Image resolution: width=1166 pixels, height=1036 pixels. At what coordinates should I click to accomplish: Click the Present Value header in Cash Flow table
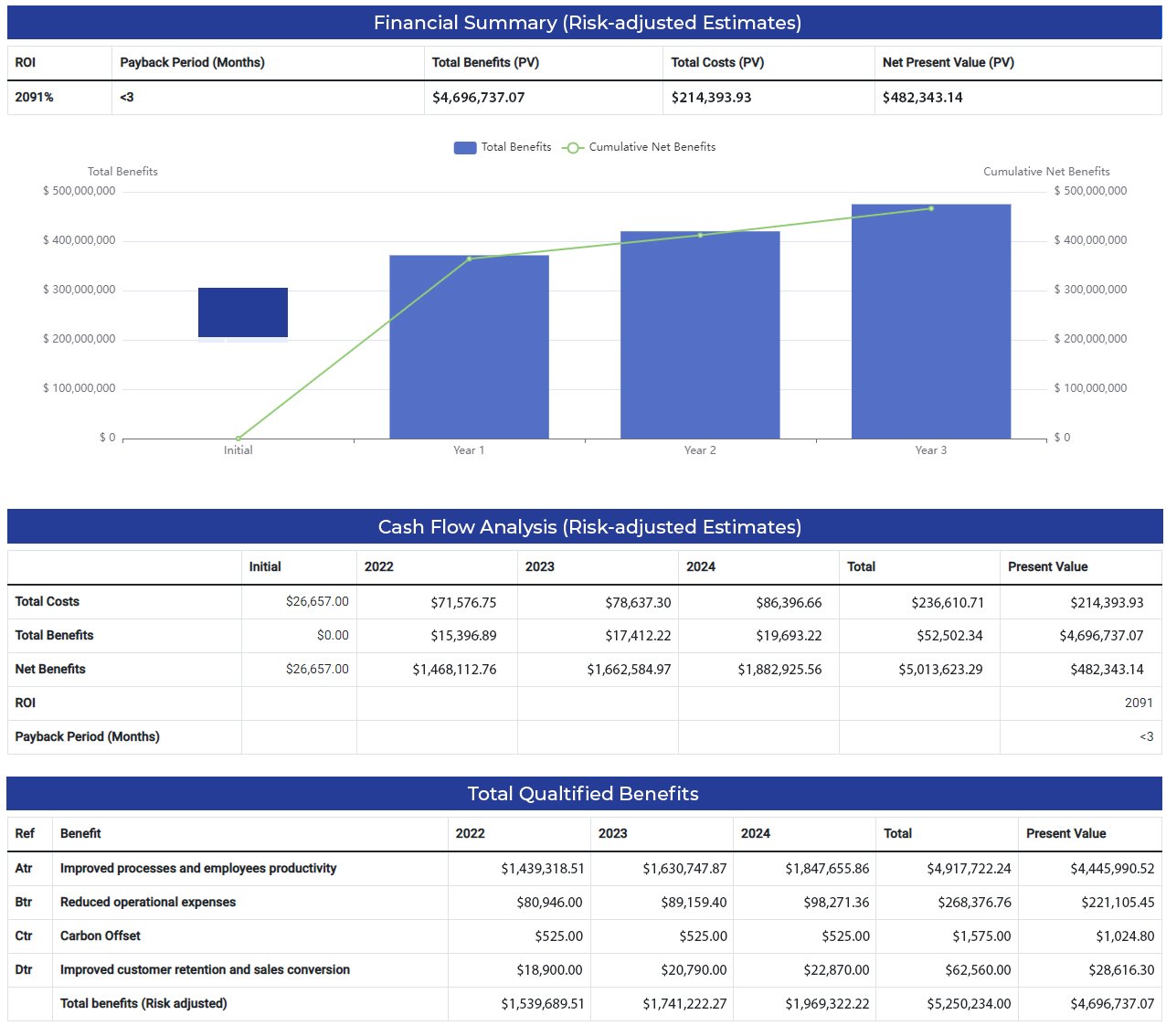click(x=1048, y=567)
